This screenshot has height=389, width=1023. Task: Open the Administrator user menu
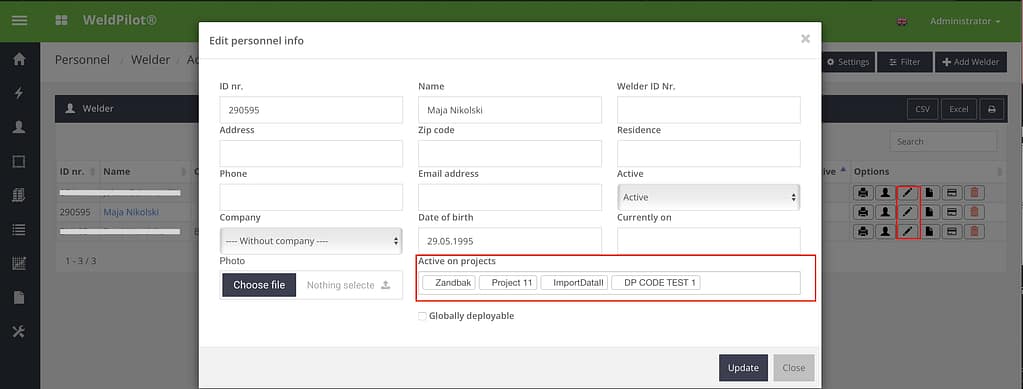[965, 22]
